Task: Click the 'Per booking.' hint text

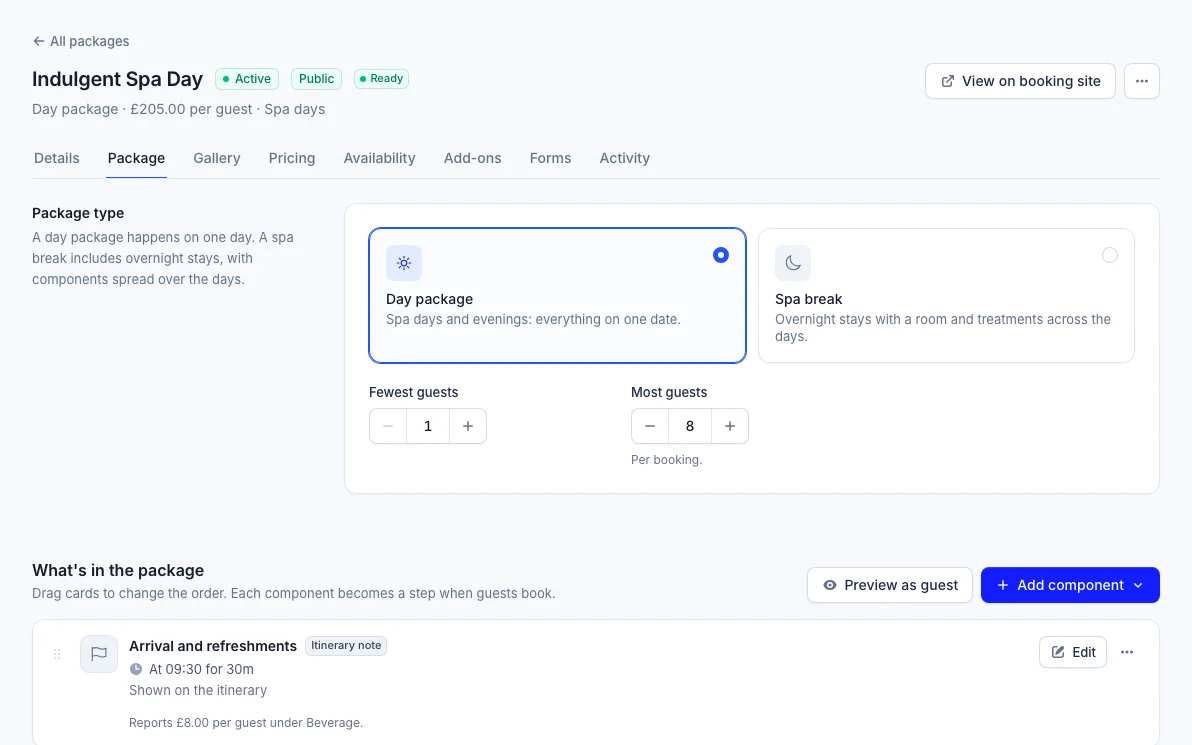Action: coord(667,460)
